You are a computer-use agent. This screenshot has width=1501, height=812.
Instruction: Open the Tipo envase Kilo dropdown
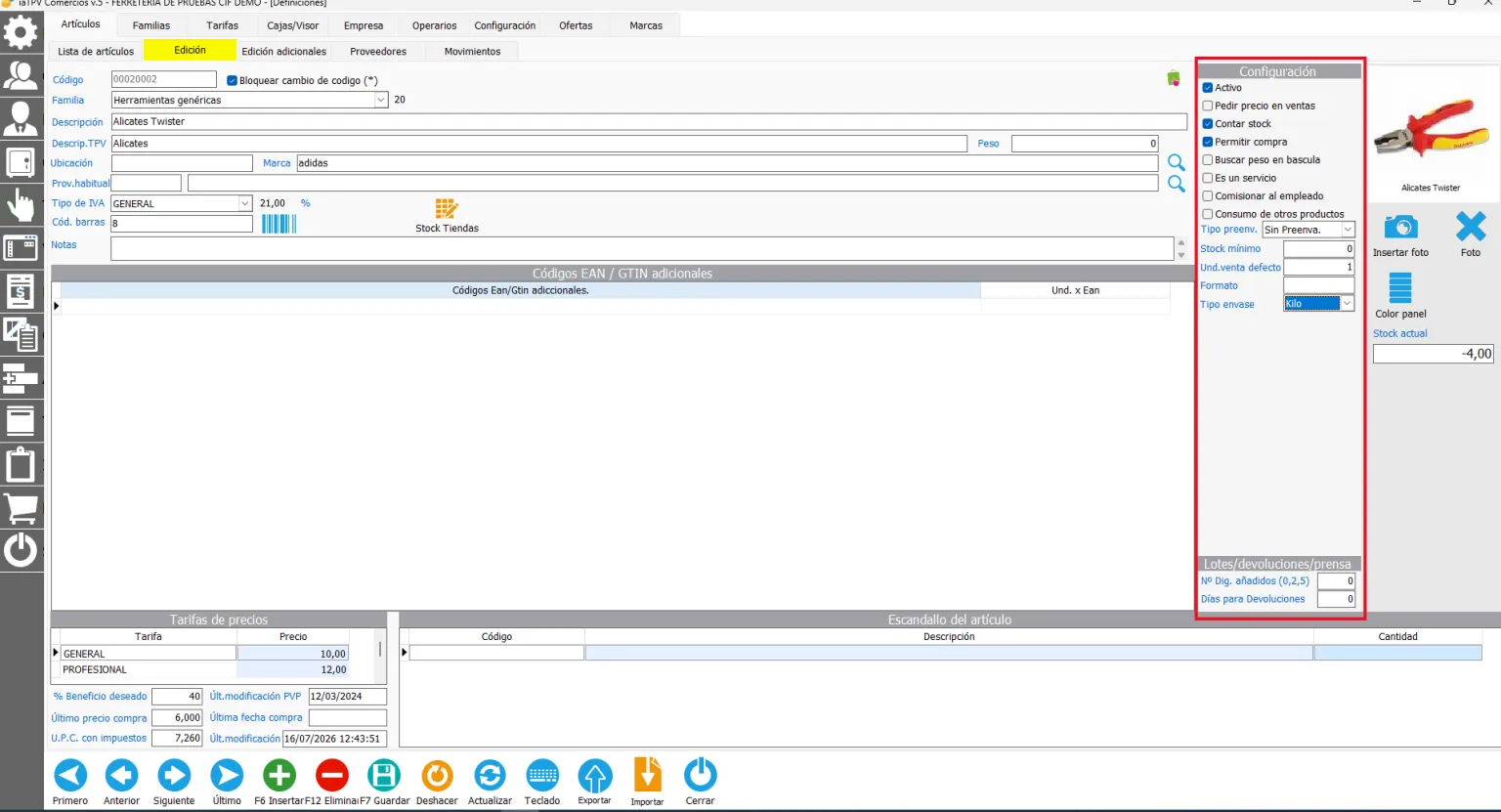click(x=1348, y=304)
